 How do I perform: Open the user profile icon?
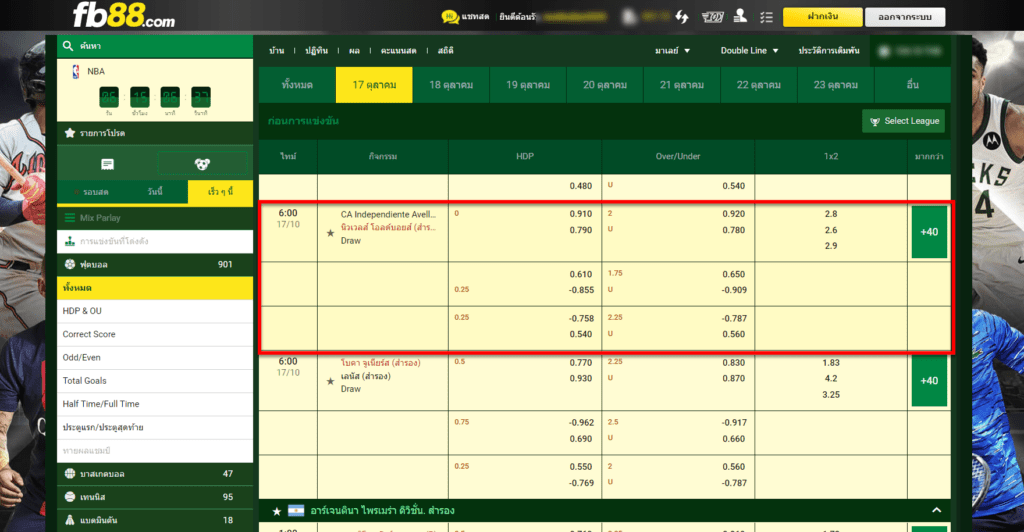(740, 16)
